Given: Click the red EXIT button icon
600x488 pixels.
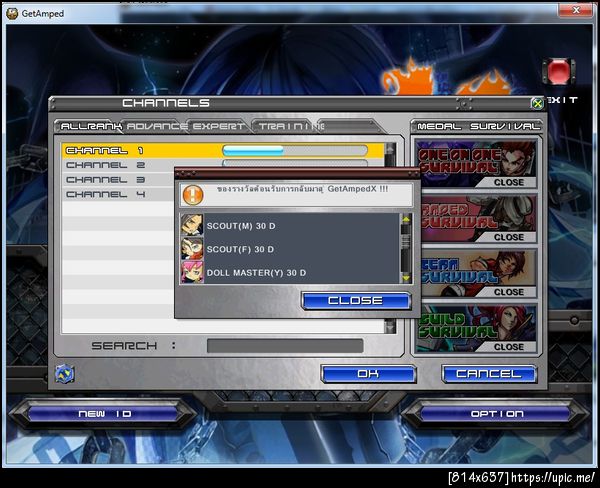Looking at the screenshot, I should (559, 72).
